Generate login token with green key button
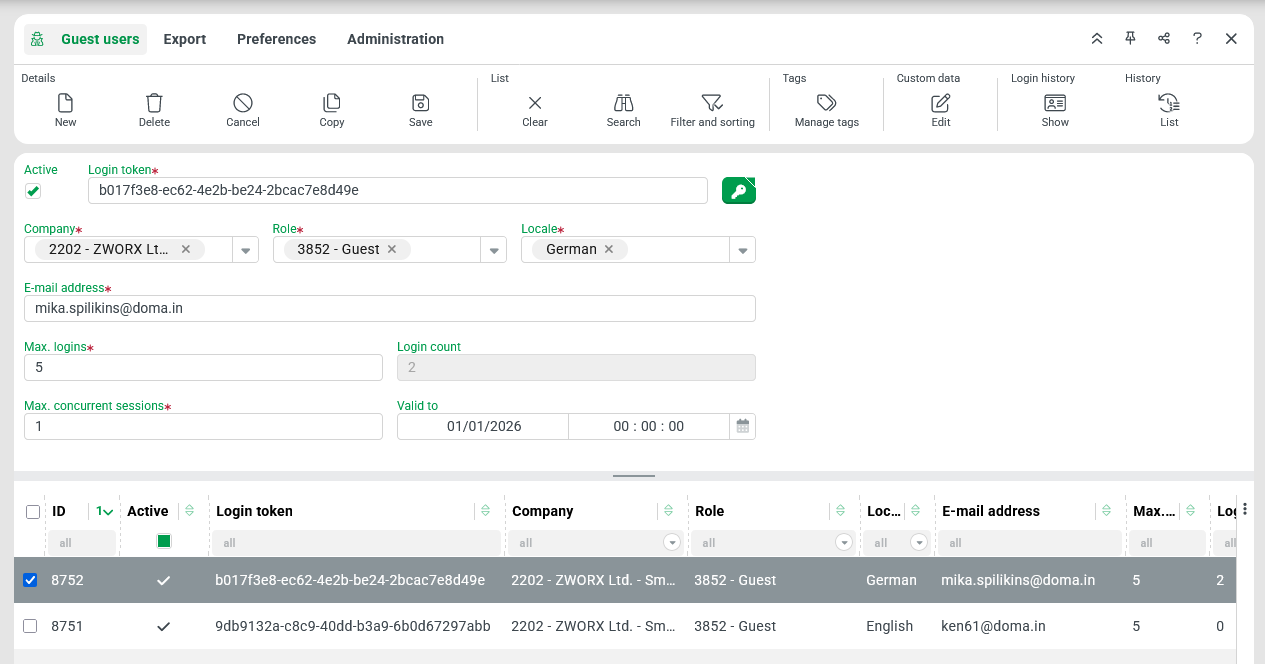Image resolution: width=1265 pixels, height=664 pixels. pyautogui.click(x=739, y=190)
